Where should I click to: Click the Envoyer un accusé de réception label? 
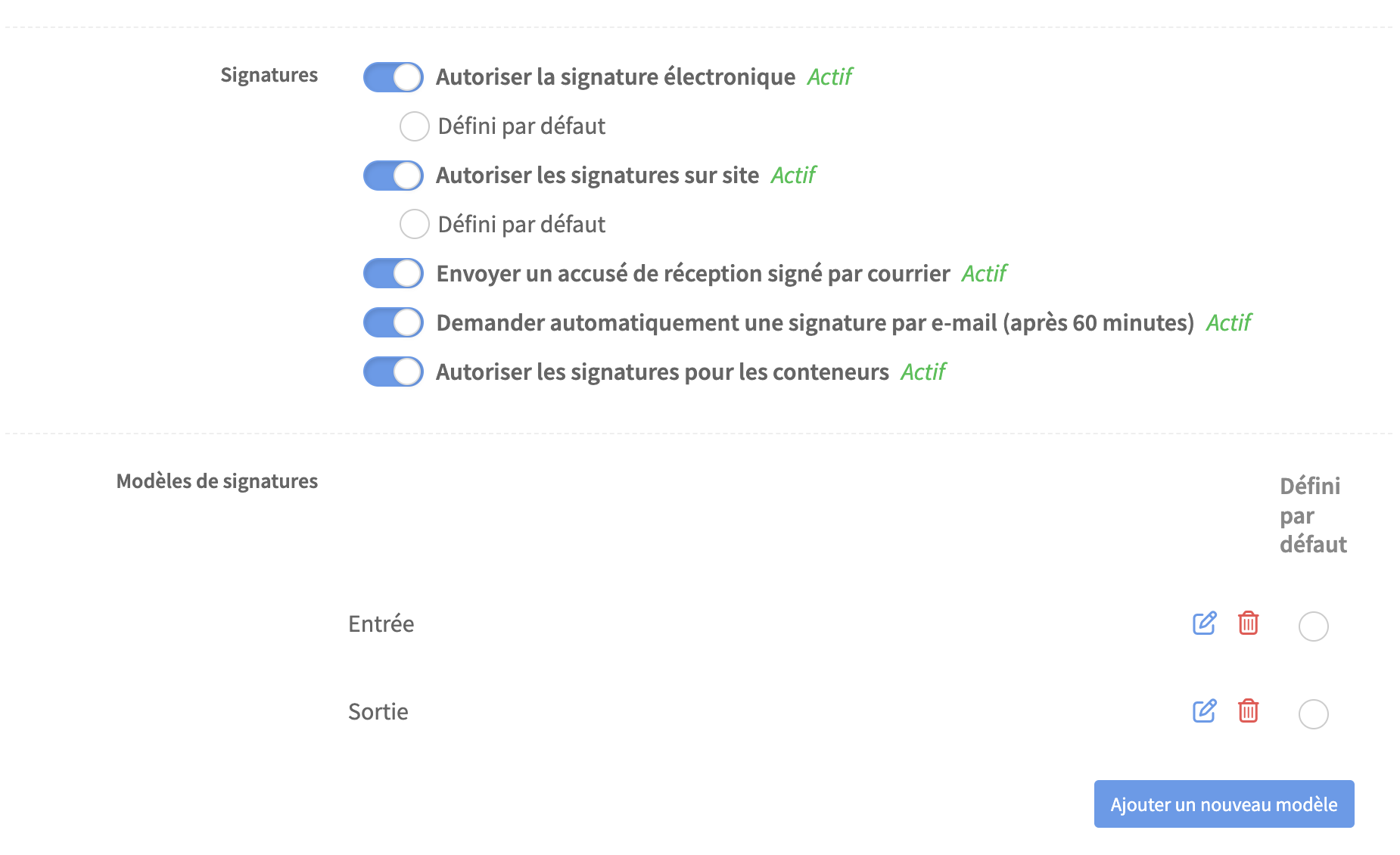[x=693, y=274]
